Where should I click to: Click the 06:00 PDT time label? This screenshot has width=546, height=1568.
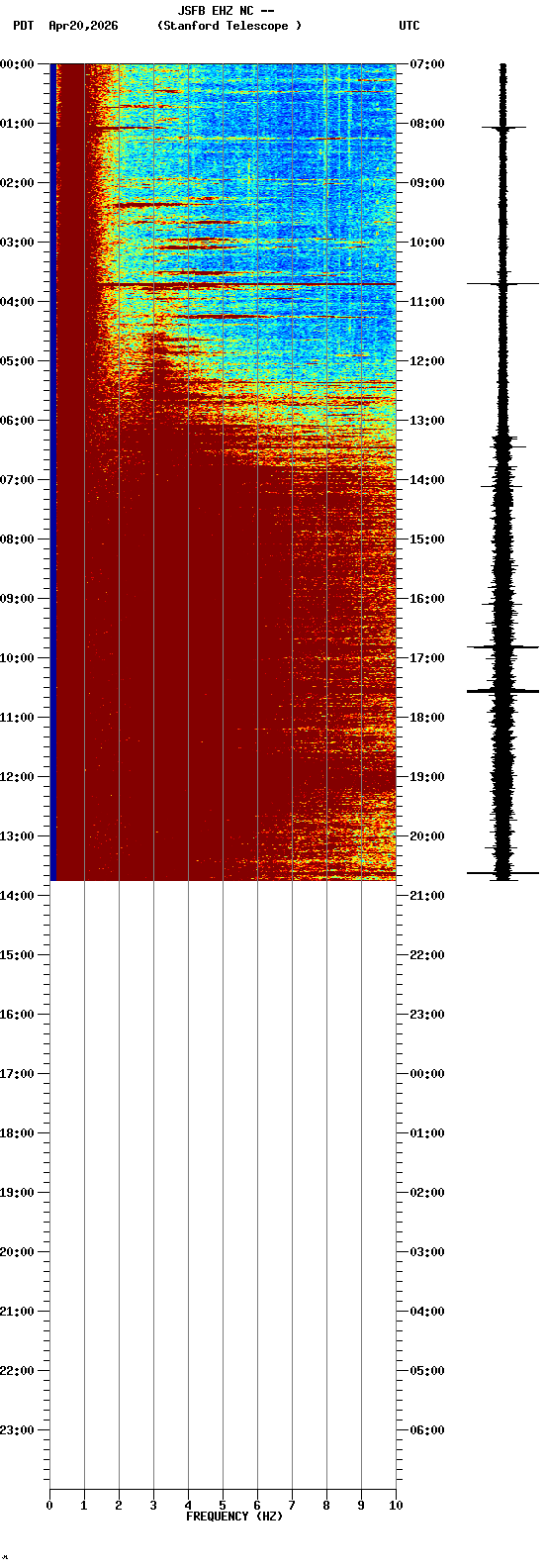coord(17,421)
